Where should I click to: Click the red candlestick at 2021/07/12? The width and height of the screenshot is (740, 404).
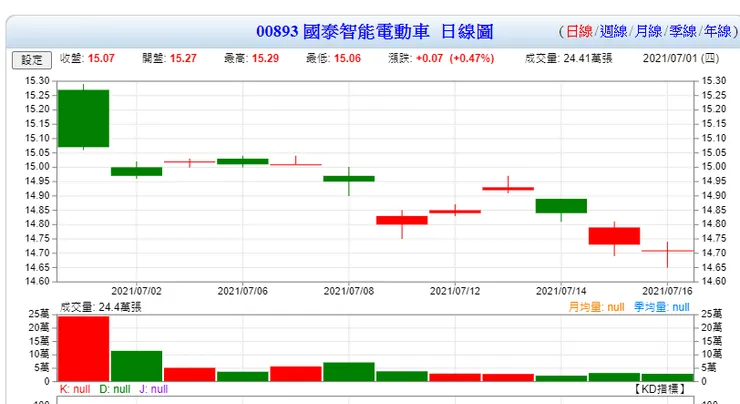[x=455, y=211]
